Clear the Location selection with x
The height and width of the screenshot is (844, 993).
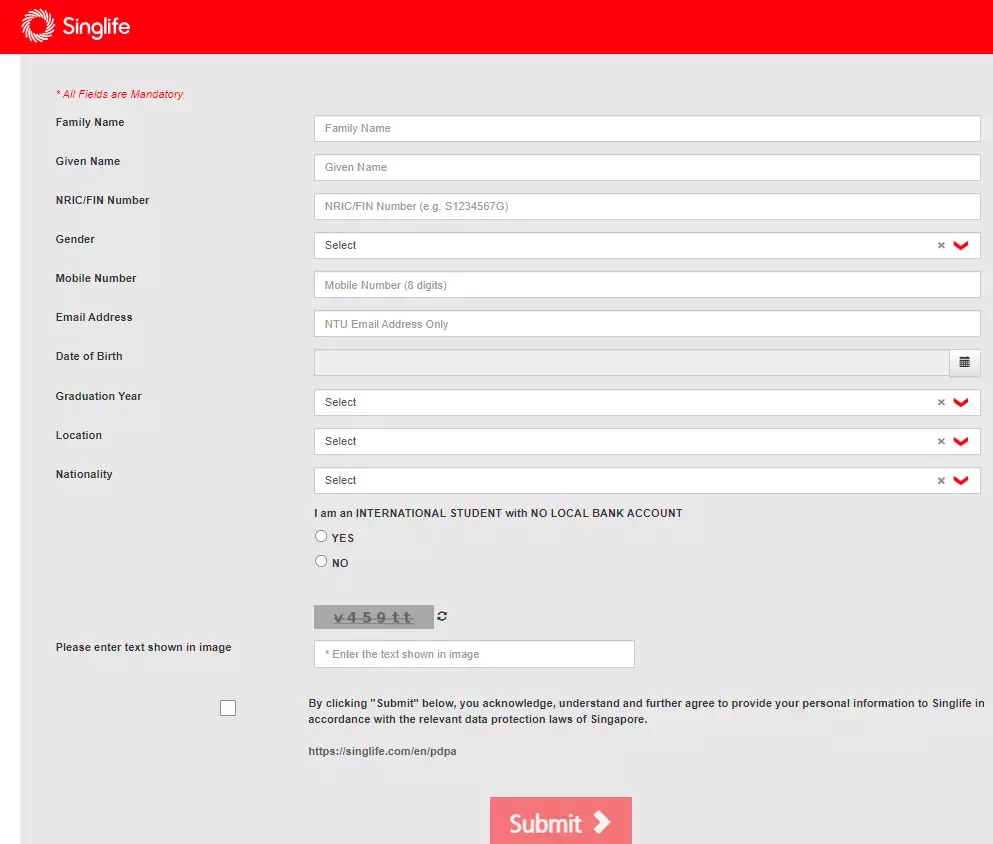coord(941,442)
